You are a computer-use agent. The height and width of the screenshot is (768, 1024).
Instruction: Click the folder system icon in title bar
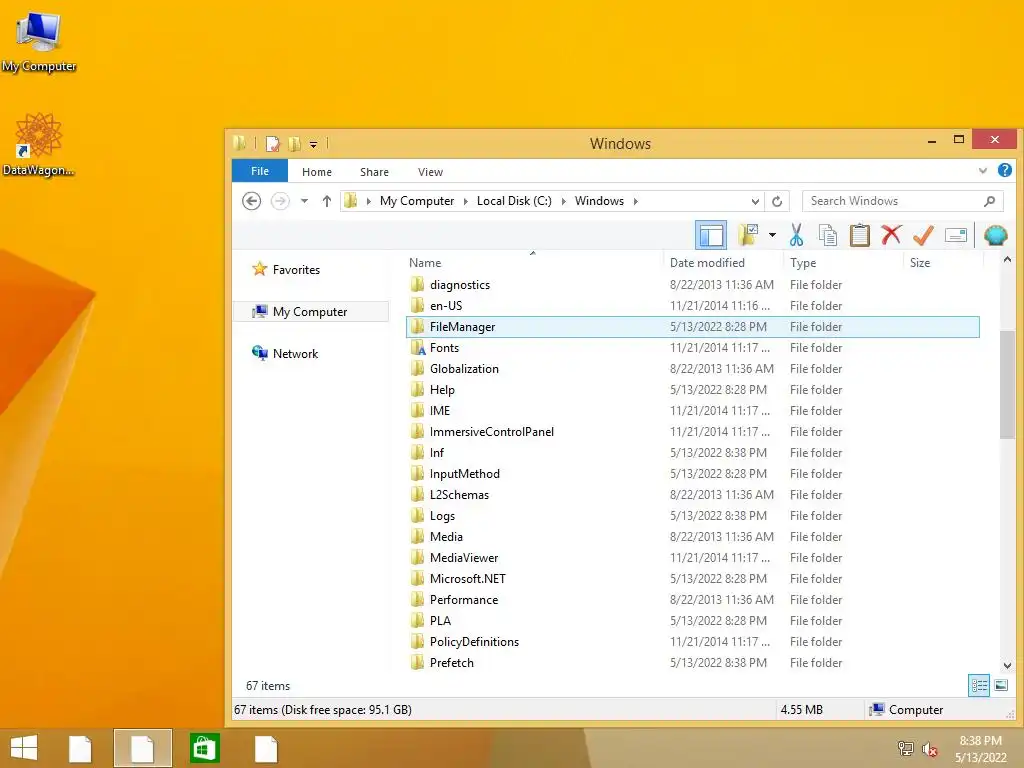(240, 143)
